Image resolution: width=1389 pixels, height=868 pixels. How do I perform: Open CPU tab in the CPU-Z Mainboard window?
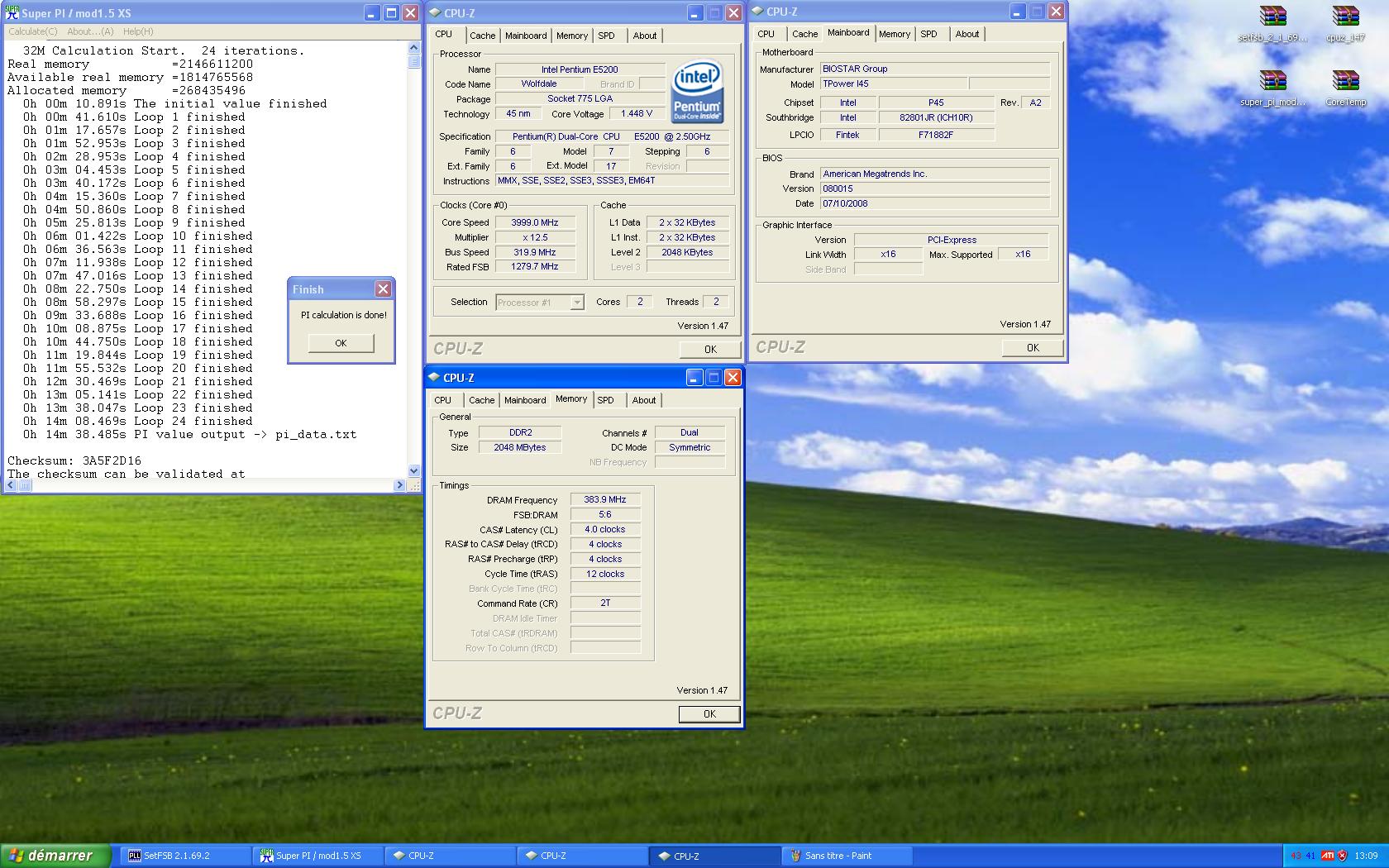(x=766, y=34)
